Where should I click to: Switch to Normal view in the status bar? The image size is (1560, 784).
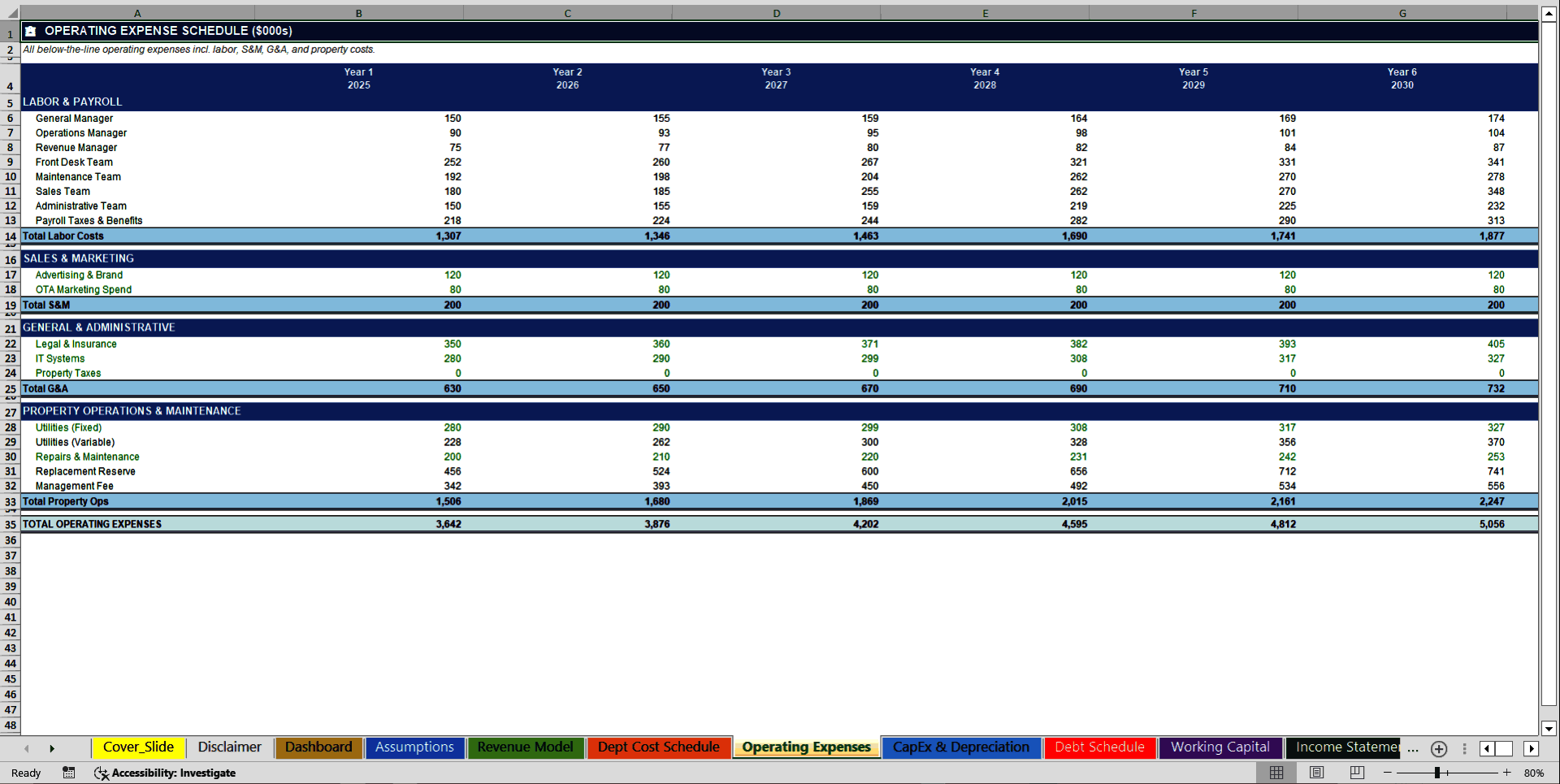(x=1276, y=773)
